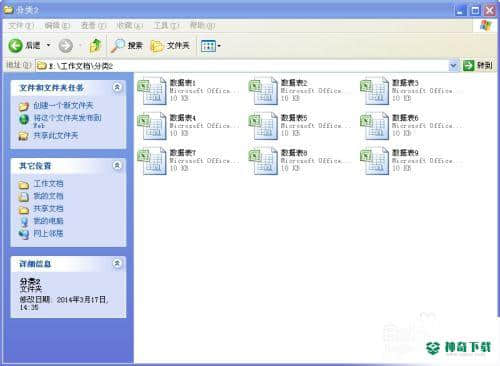The image size is (500, 366).
Task: Click the file name text 数据表3
Action: coord(405,82)
